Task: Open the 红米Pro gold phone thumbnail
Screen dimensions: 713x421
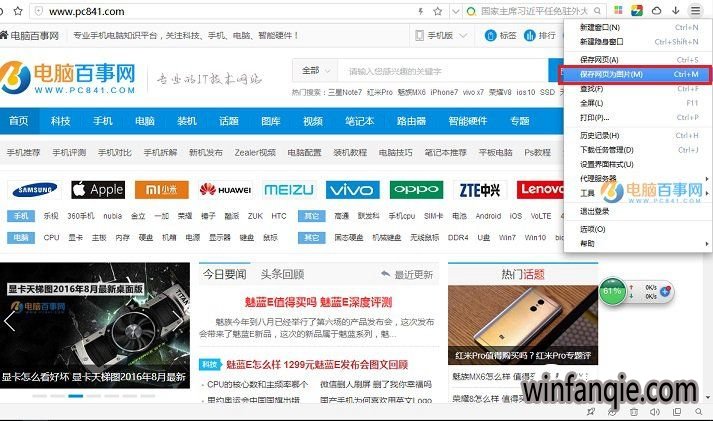Action: point(523,325)
